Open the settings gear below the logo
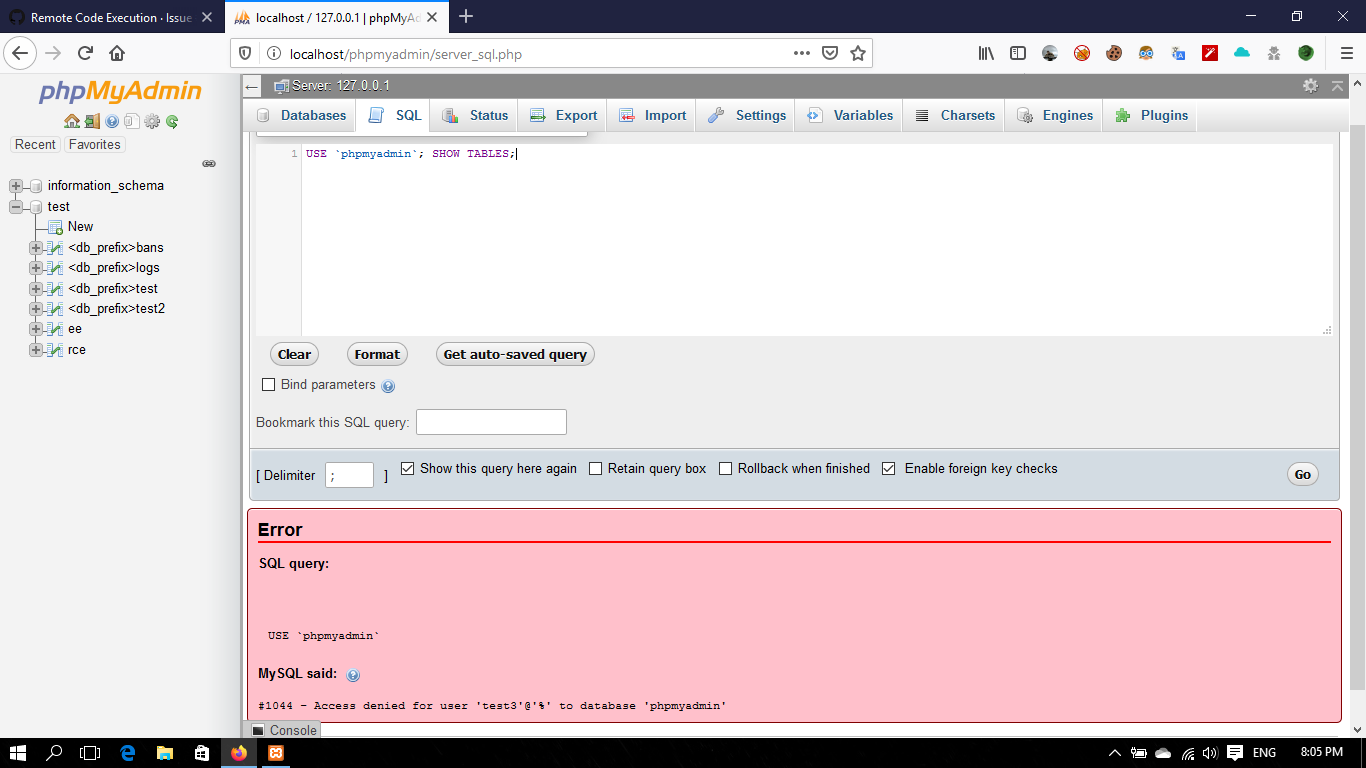This screenshot has width=1366, height=768. point(152,121)
